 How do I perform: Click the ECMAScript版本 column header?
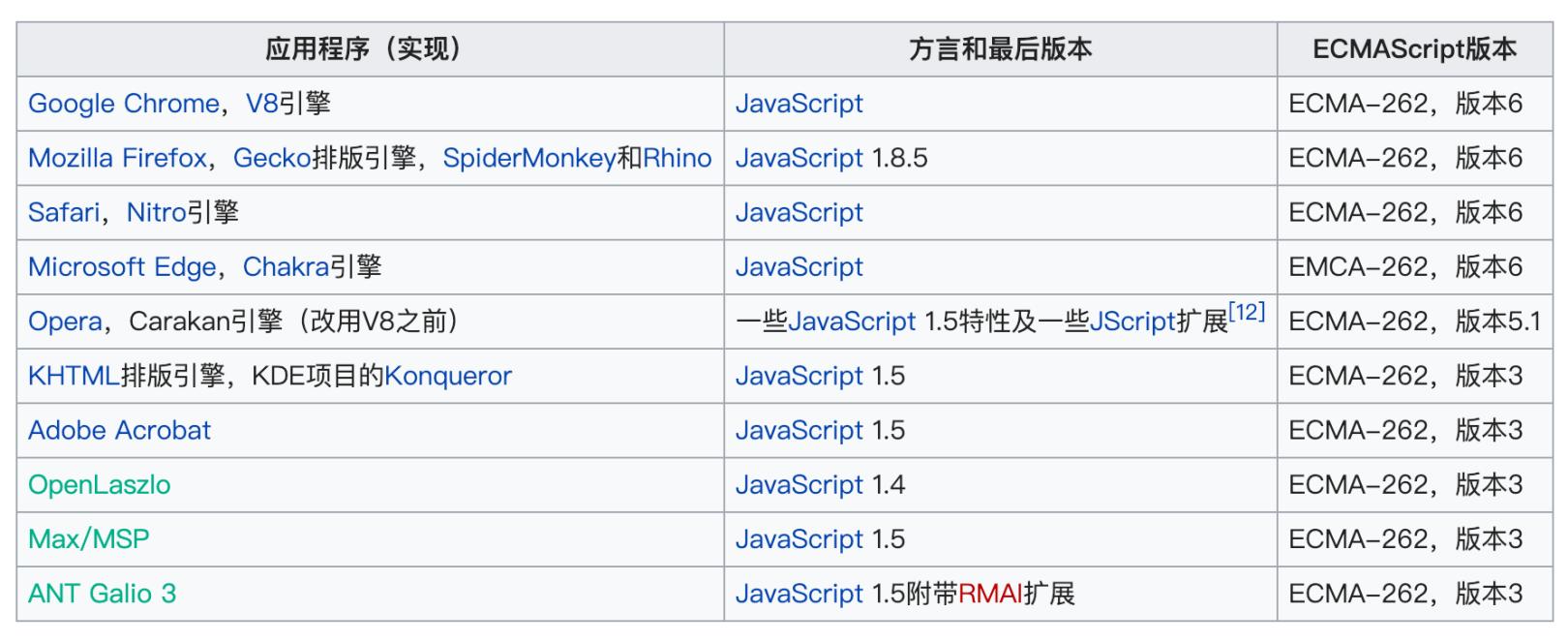click(x=1415, y=49)
